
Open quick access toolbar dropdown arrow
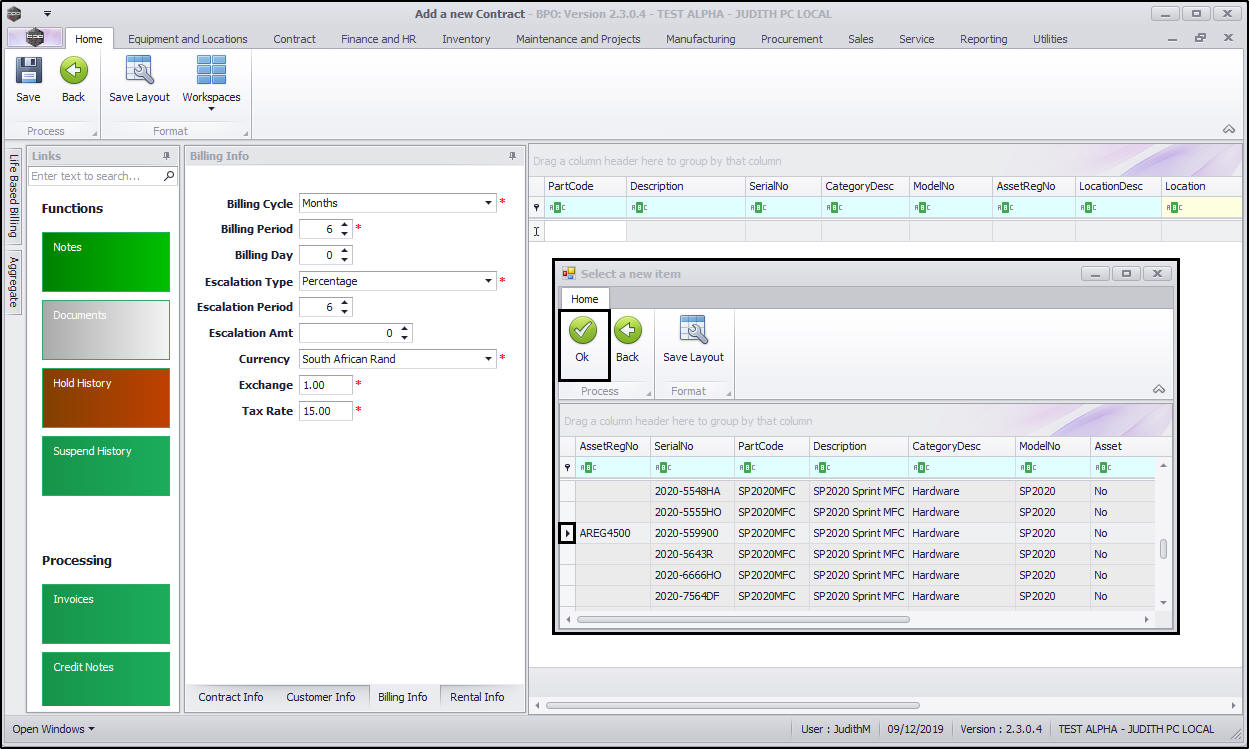(47, 14)
